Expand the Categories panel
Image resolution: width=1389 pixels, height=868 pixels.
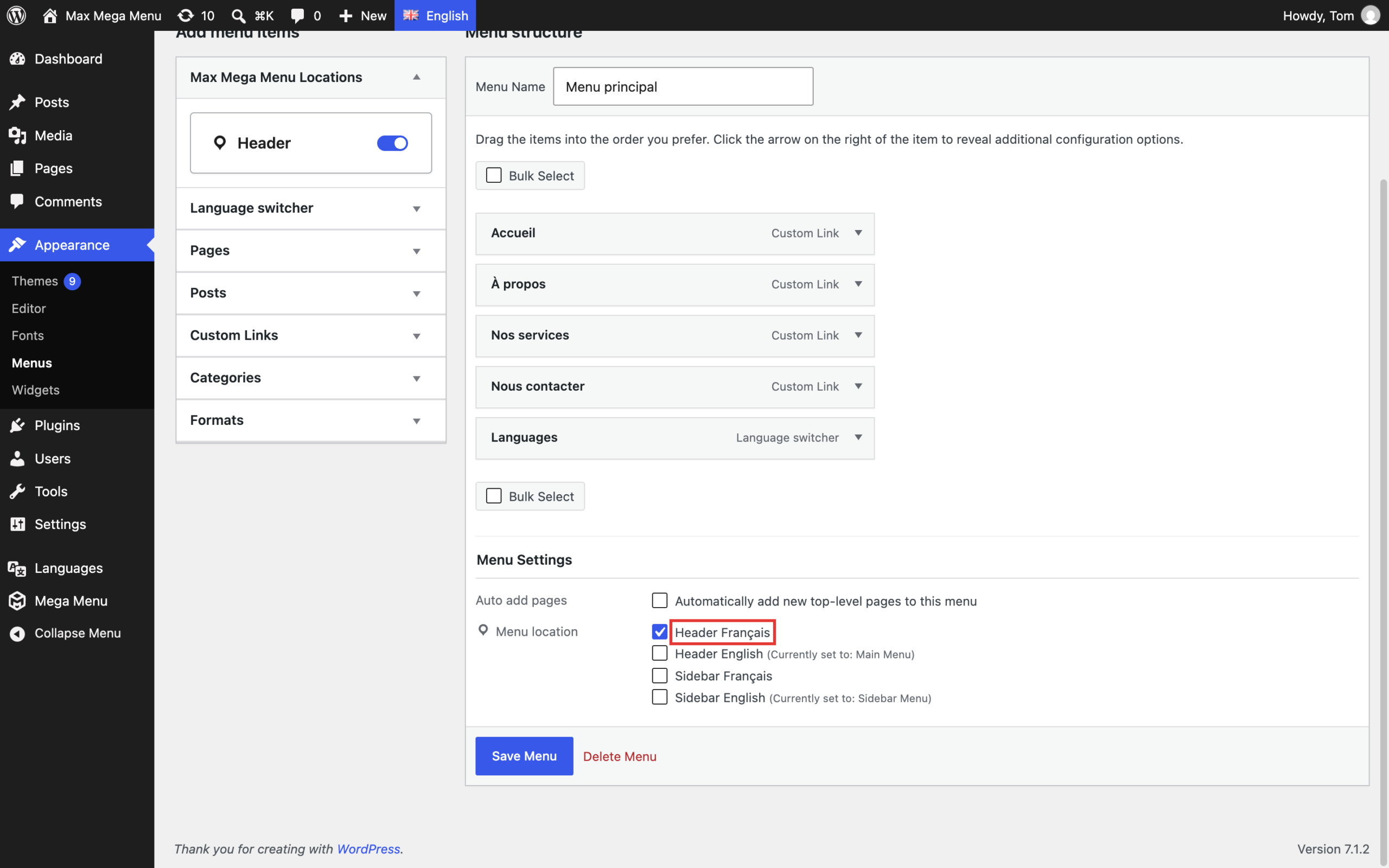(417, 378)
